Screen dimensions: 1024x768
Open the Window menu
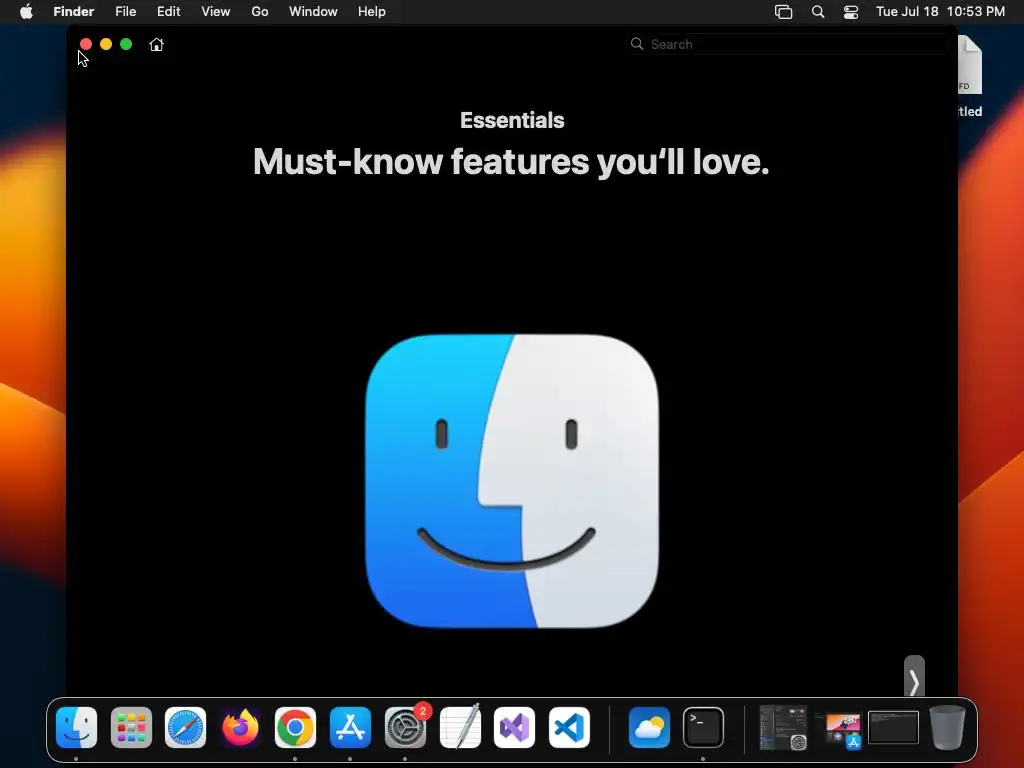(x=313, y=12)
